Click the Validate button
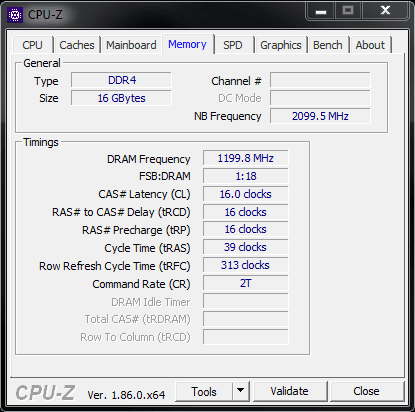The image size is (415, 412). pos(289,391)
